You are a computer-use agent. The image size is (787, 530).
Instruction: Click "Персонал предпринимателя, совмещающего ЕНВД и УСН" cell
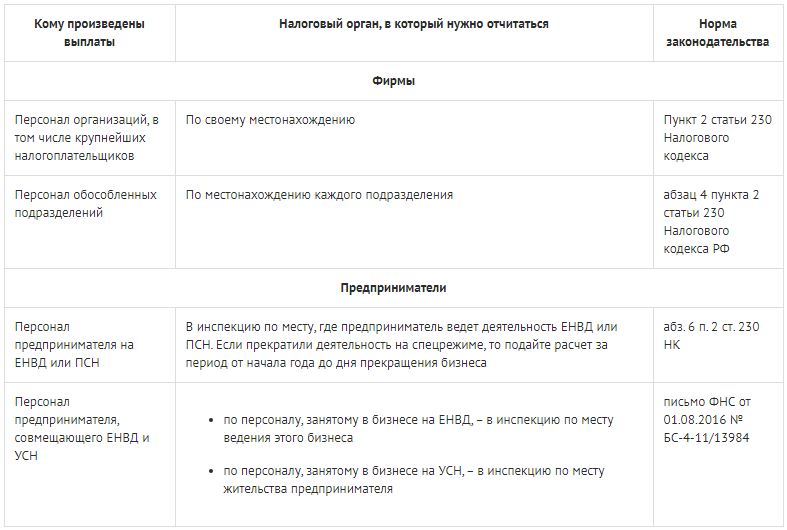(80, 428)
